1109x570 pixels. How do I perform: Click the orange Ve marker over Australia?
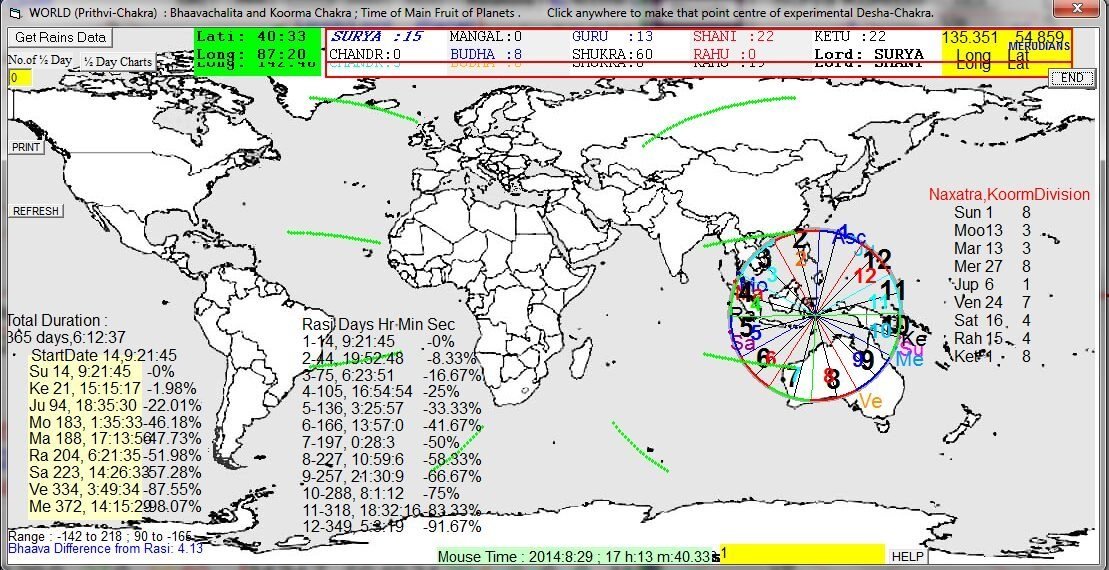(871, 402)
